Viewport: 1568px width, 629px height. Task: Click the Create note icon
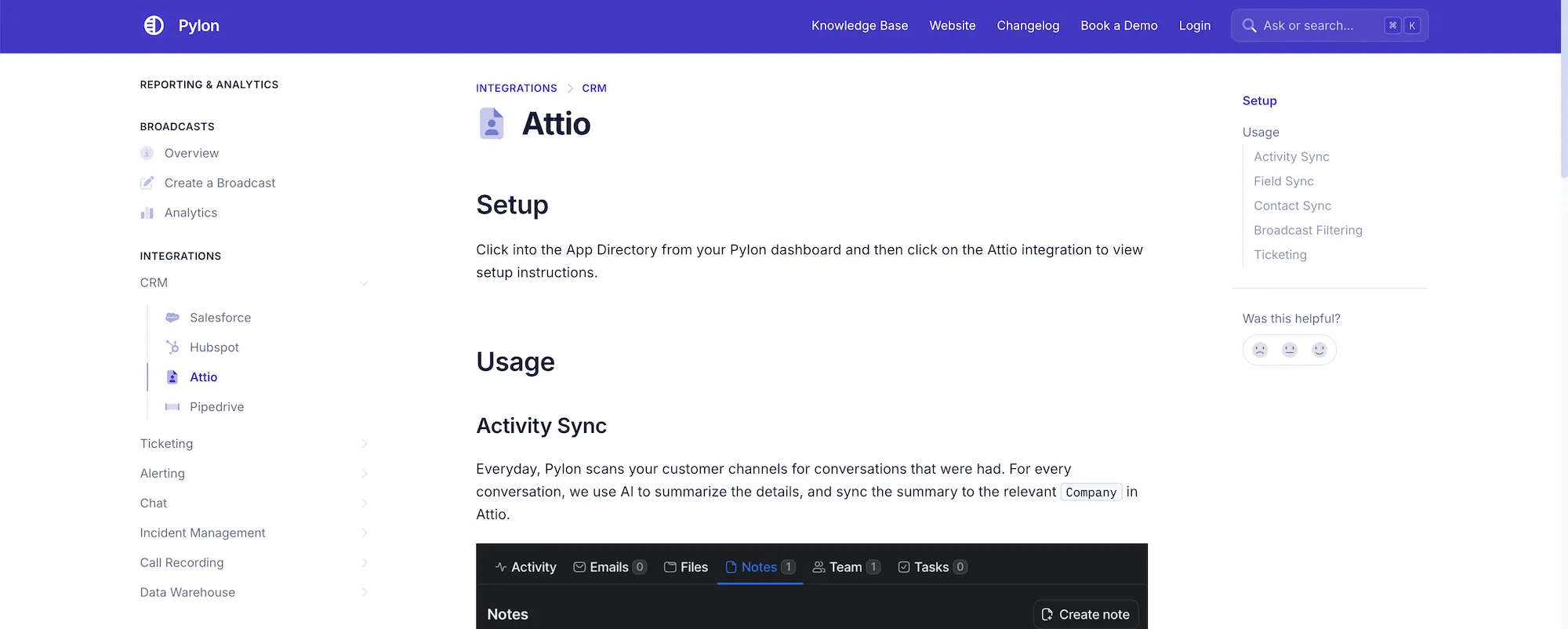(1047, 615)
